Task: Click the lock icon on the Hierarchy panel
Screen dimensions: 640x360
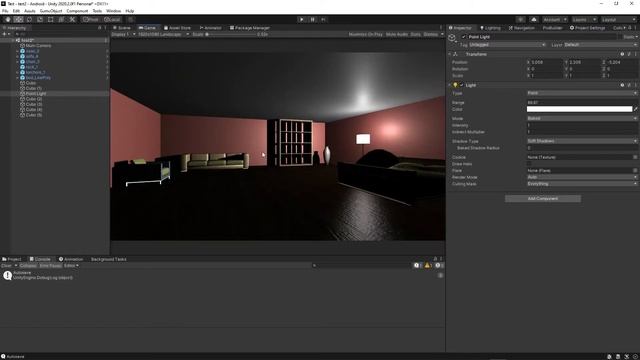Action: click(100, 28)
